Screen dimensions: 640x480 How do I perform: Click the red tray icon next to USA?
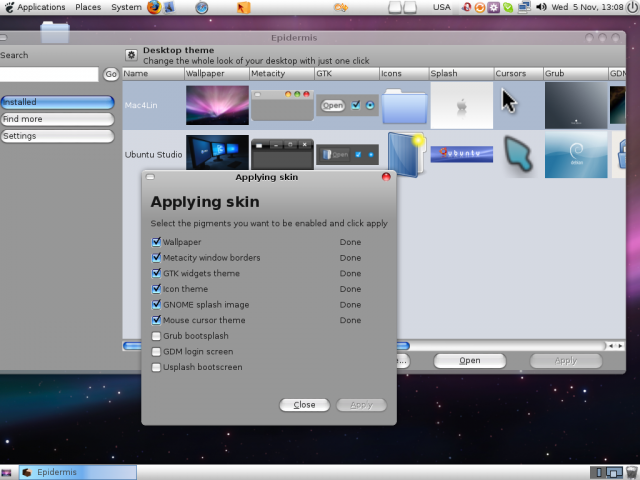[467, 7]
